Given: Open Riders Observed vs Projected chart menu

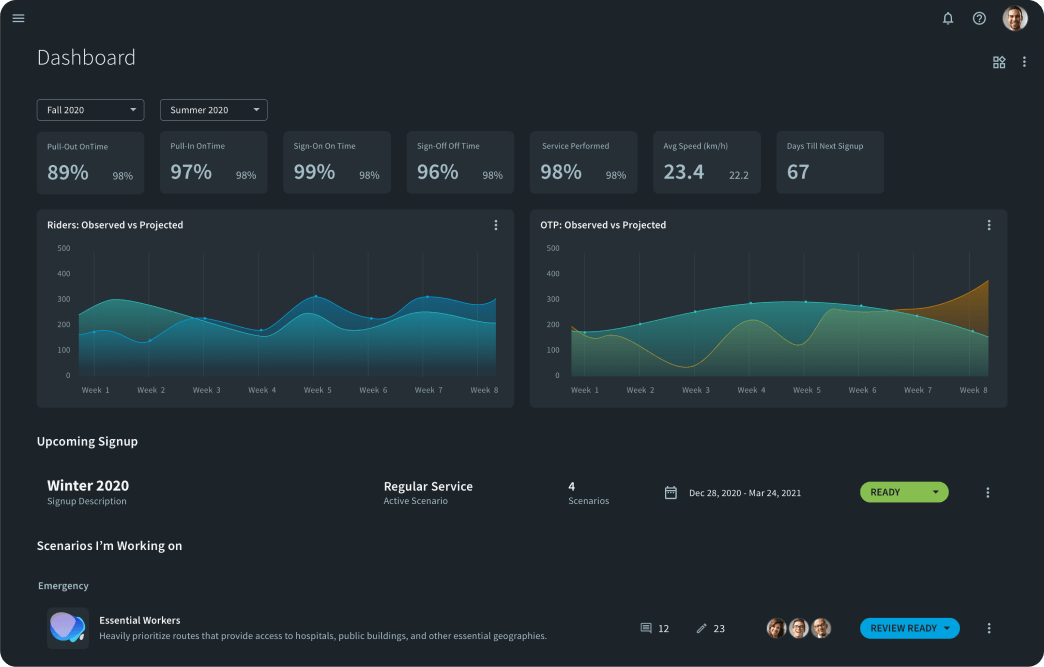Looking at the screenshot, I should click(x=496, y=225).
